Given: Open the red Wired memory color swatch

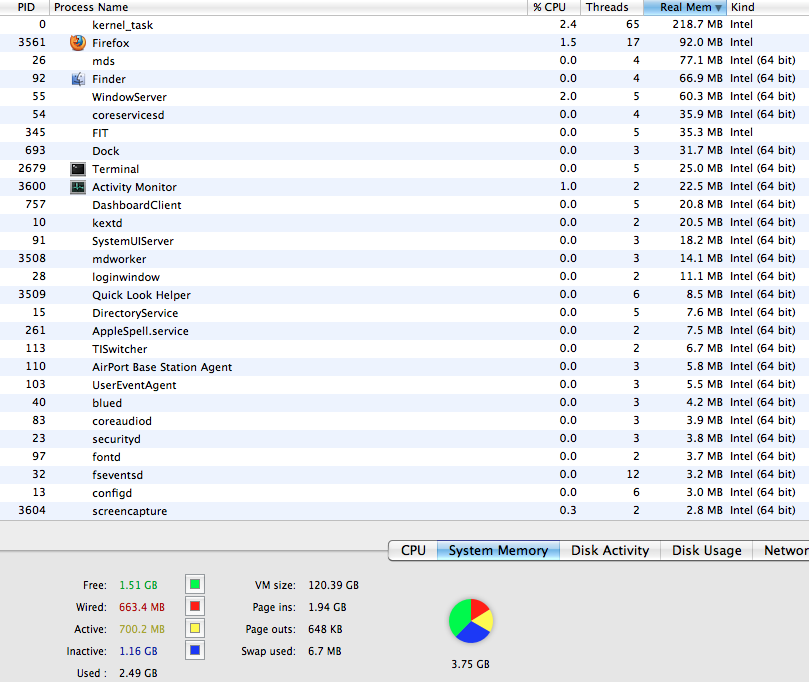Looking at the screenshot, I should (195, 606).
